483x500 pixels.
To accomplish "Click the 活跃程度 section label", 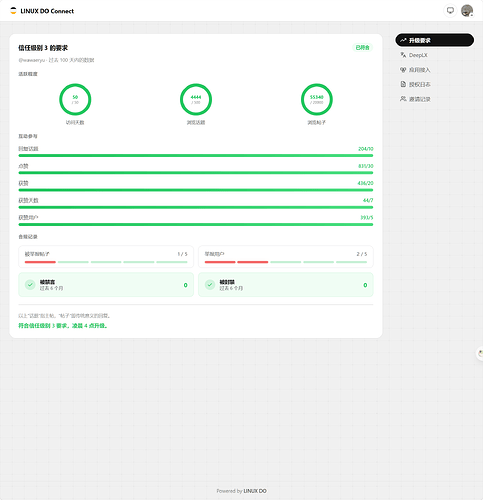I will (x=28, y=74).
